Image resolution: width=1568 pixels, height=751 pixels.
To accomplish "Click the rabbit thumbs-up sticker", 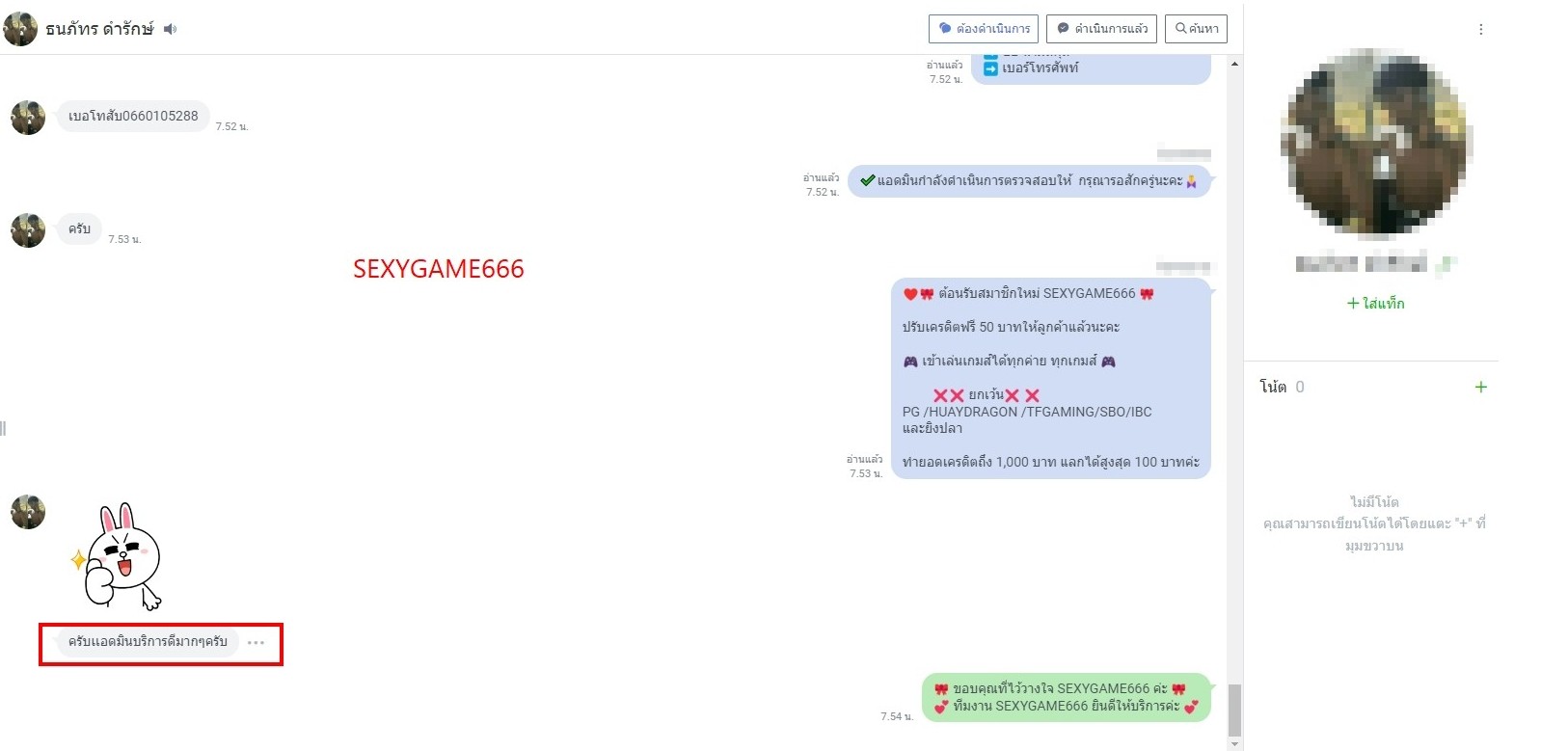I will coord(121,558).
